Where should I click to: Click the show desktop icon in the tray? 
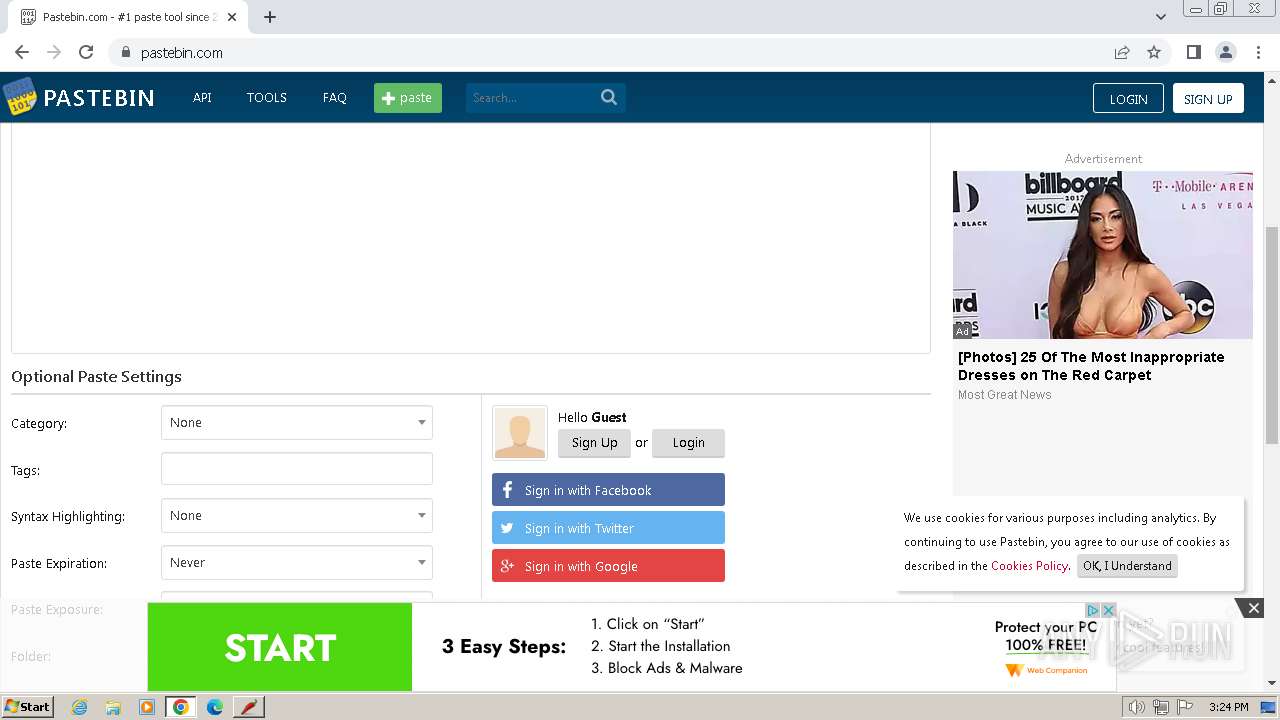(1268, 707)
